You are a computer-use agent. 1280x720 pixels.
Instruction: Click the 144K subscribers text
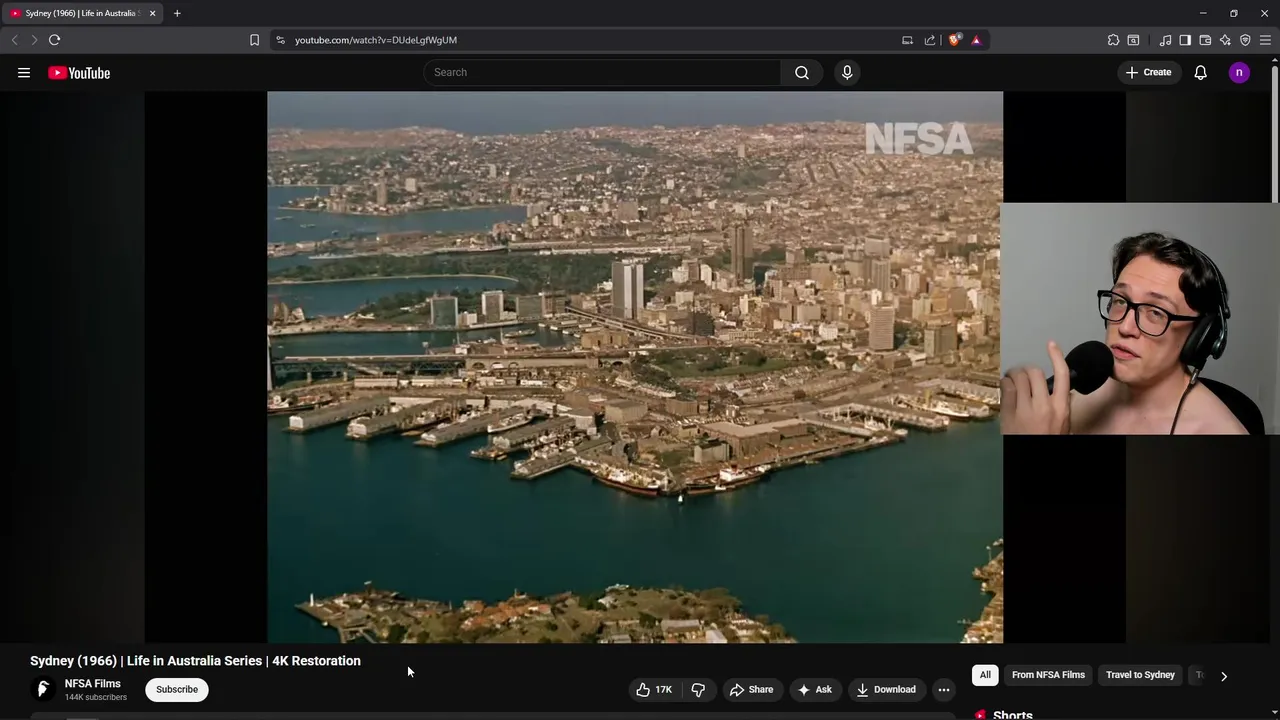click(x=96, y=697)
